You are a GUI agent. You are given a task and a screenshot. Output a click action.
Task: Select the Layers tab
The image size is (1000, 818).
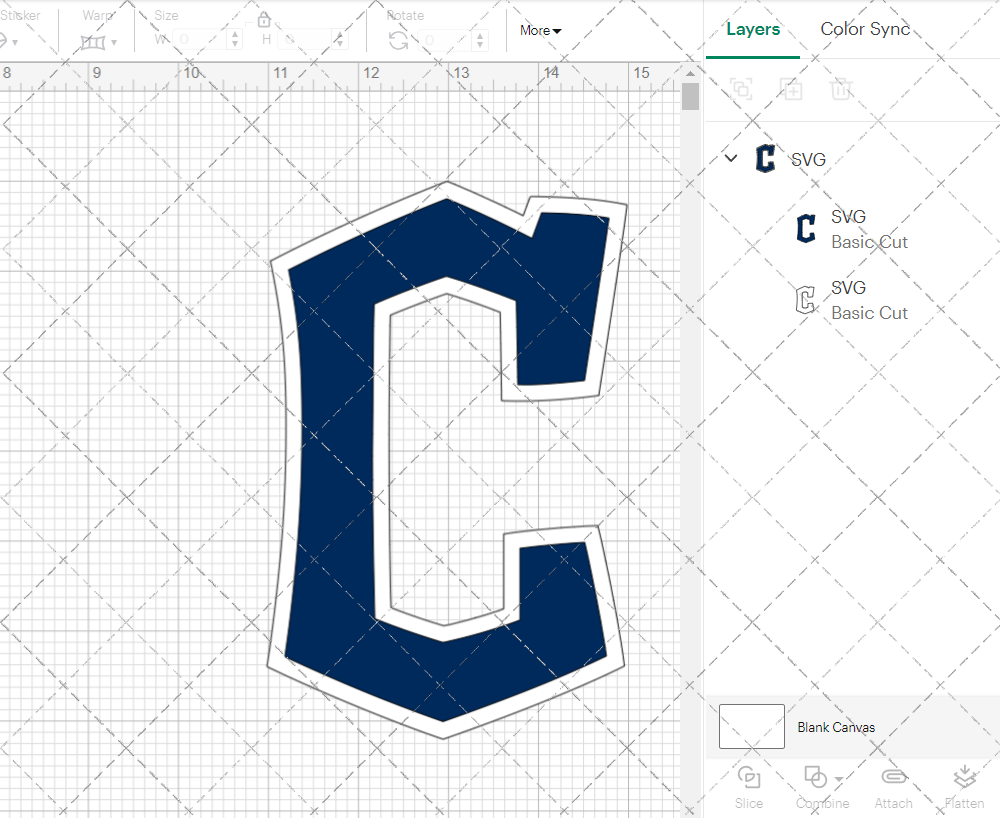[x=753, y=29]
